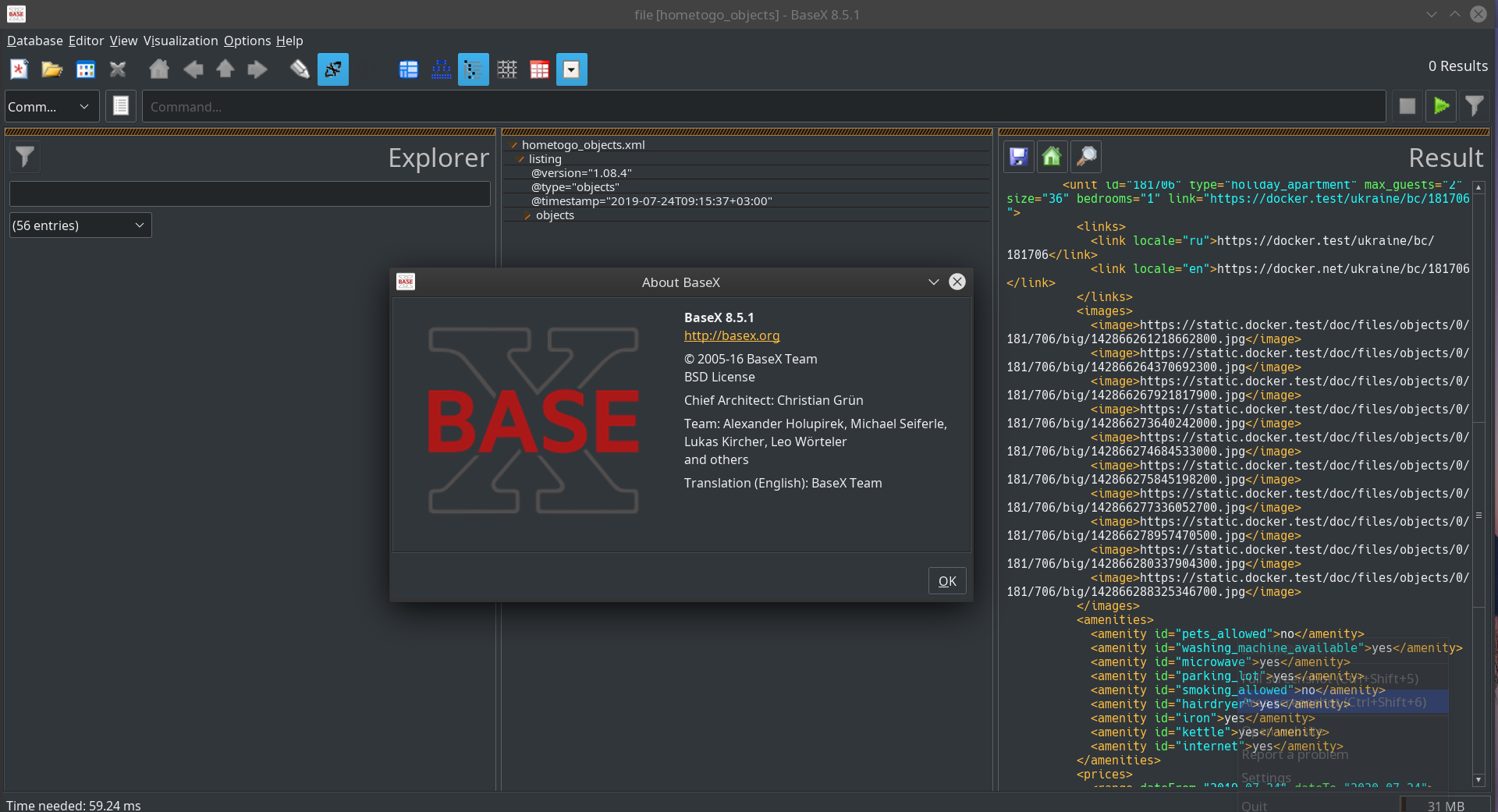Open the Database menu
The width and height of the screenshot is (1498, 812).
[35, 41]
